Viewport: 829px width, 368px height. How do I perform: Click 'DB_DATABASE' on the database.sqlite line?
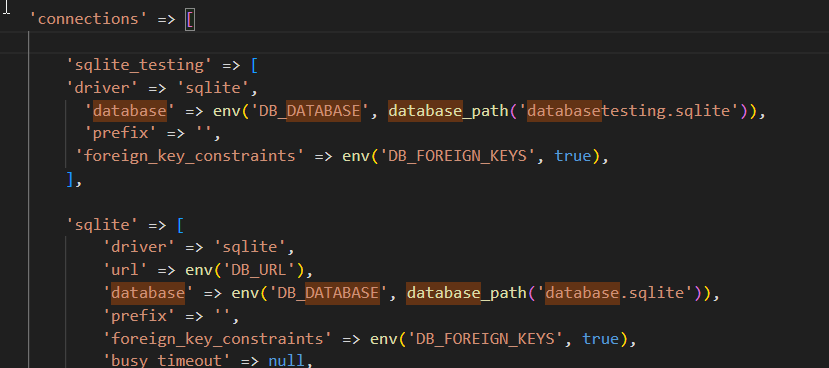[x=328, y=292]
